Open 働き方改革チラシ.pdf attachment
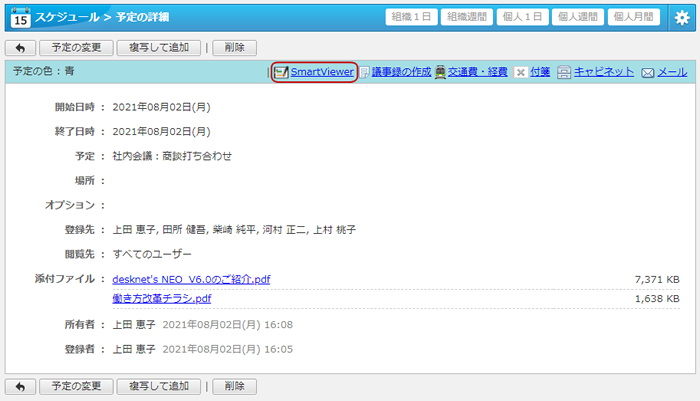Viewport: 700px width, 401px height. [x=162, y=299]
